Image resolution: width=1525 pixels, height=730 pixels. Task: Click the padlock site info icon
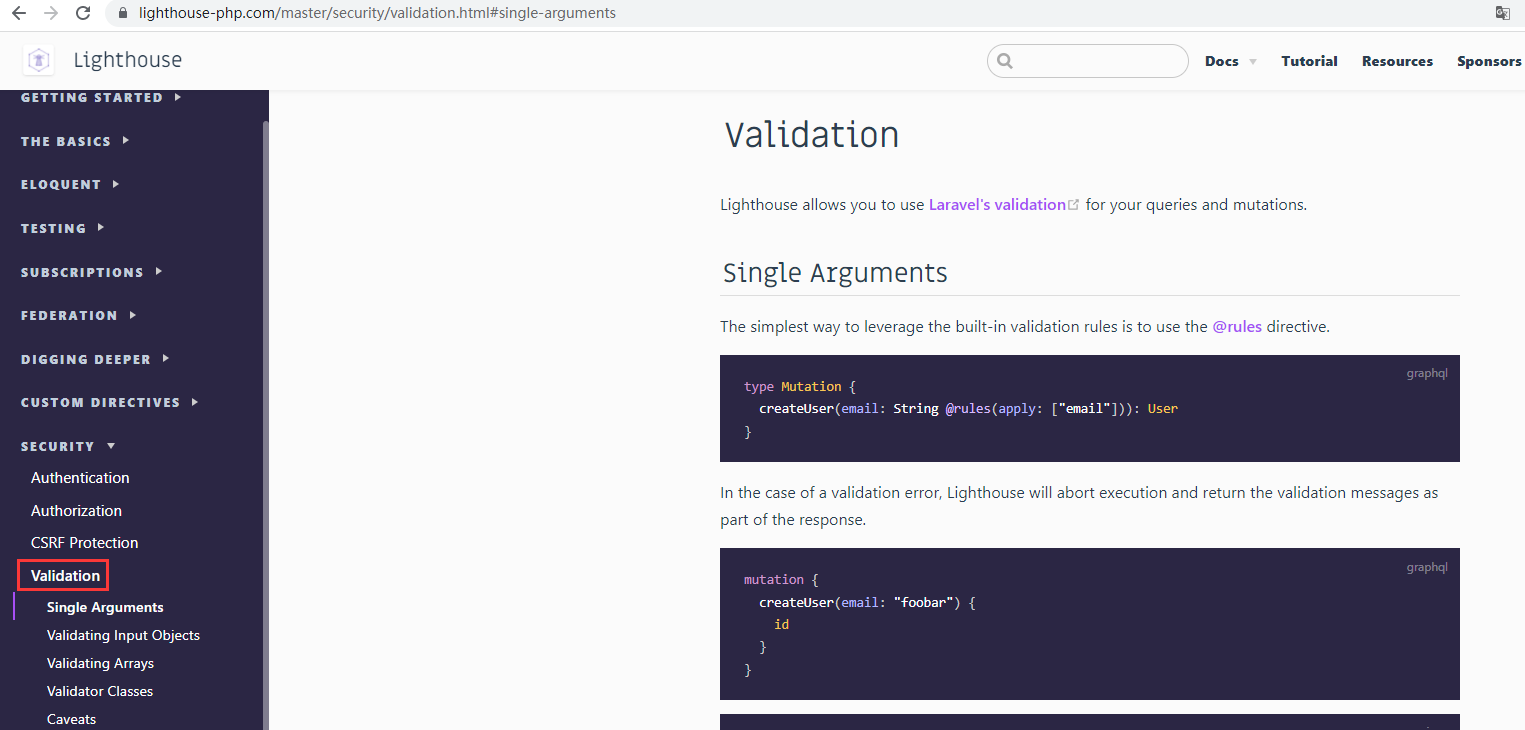[123, 14]
